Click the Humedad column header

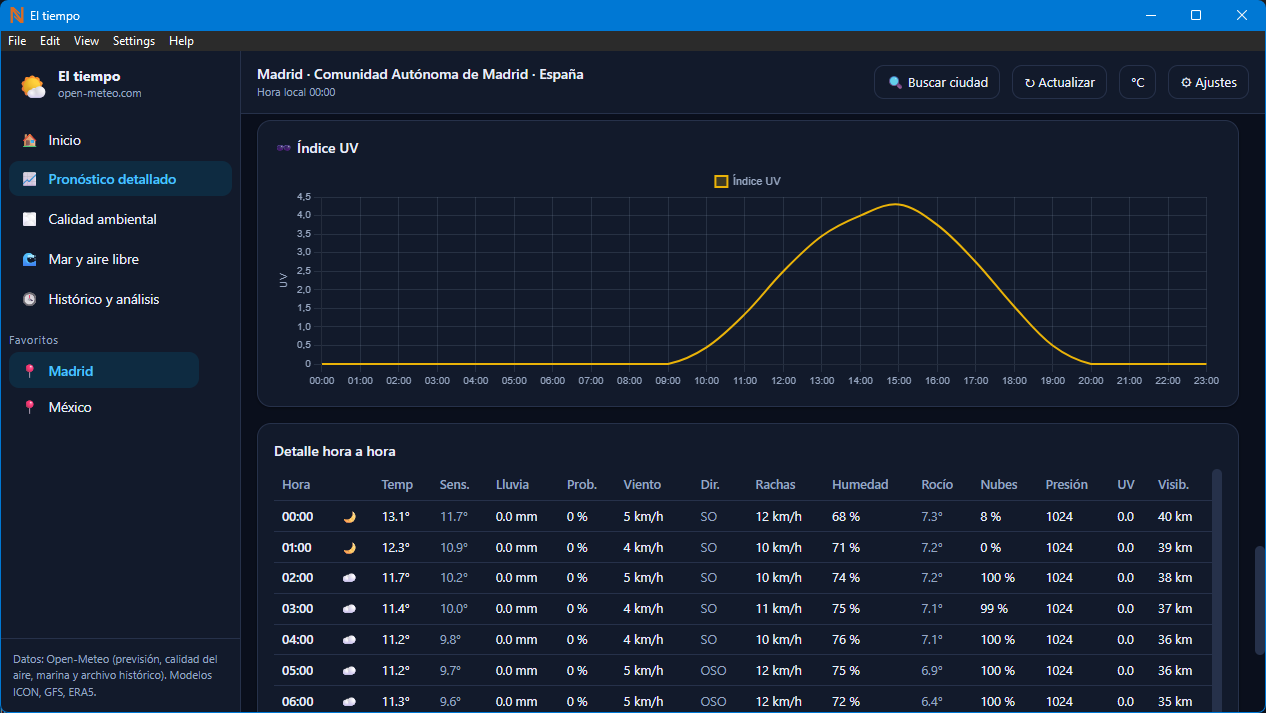860,485
